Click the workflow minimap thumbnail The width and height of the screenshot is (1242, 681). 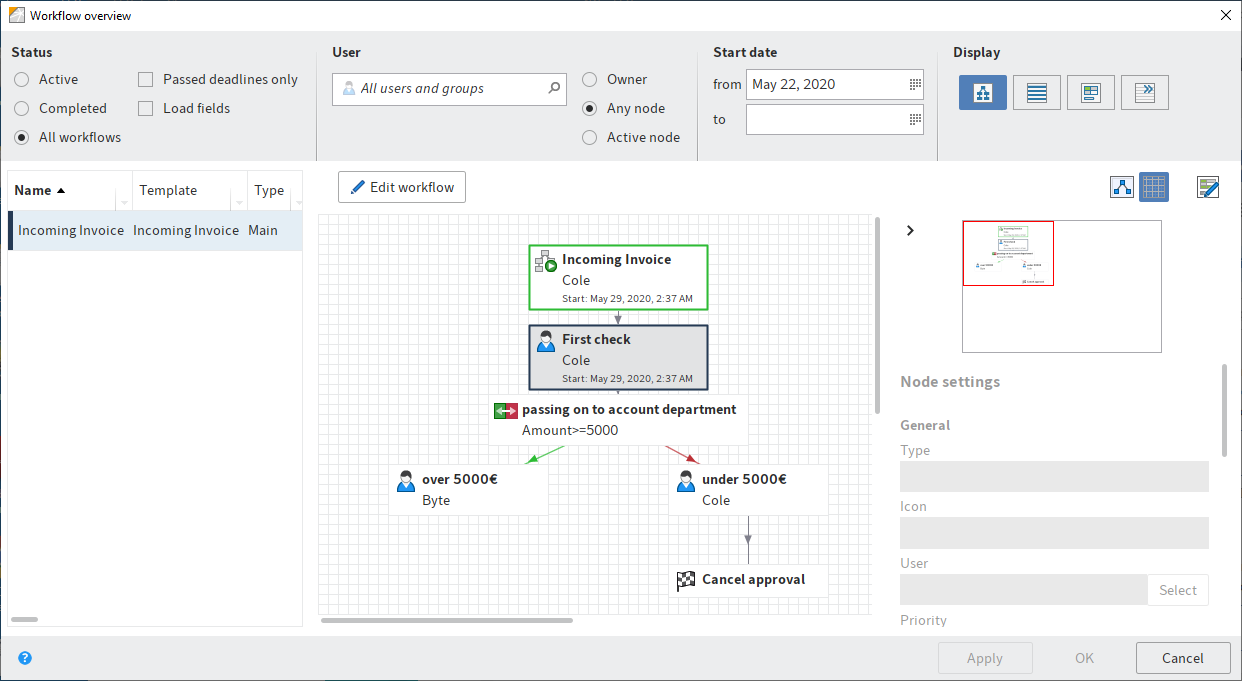(1062, 286)
